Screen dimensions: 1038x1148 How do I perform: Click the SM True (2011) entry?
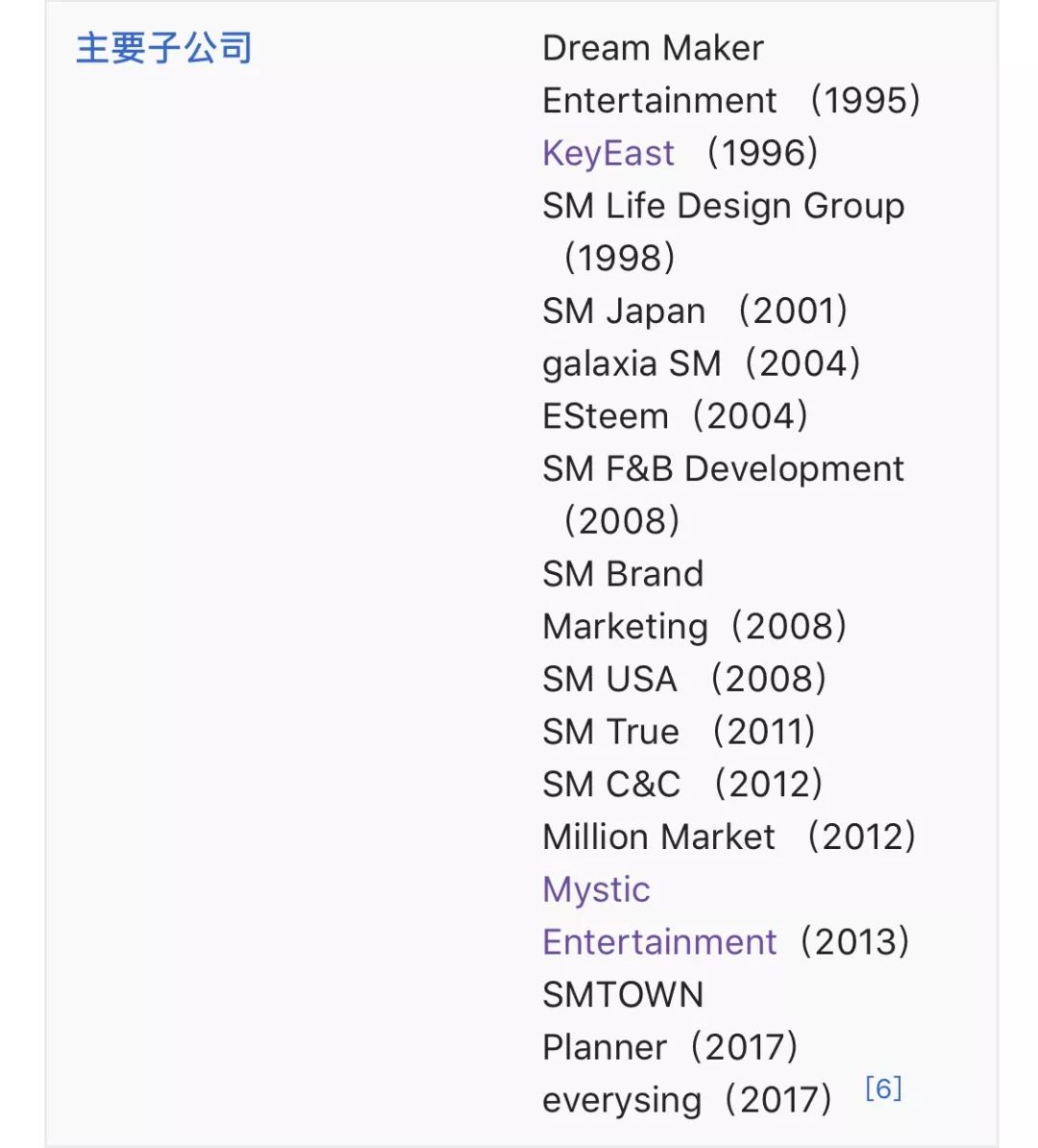679,732
